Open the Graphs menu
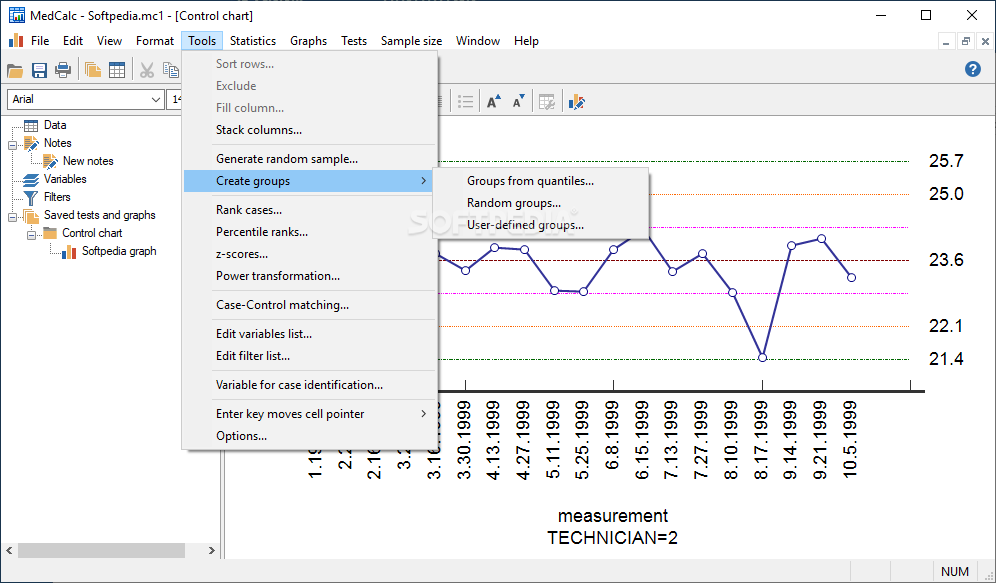The width and height of the screenshot is (996, 583). [x=309, y=41]
